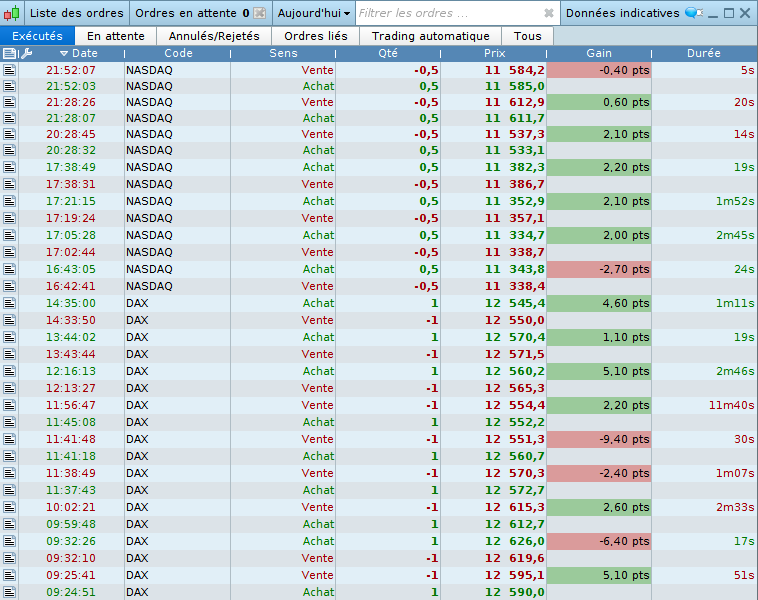Switch to the En attente tab
Image resolution: width=758 pixels, height=600 pixels.
(x=116, y=36)
